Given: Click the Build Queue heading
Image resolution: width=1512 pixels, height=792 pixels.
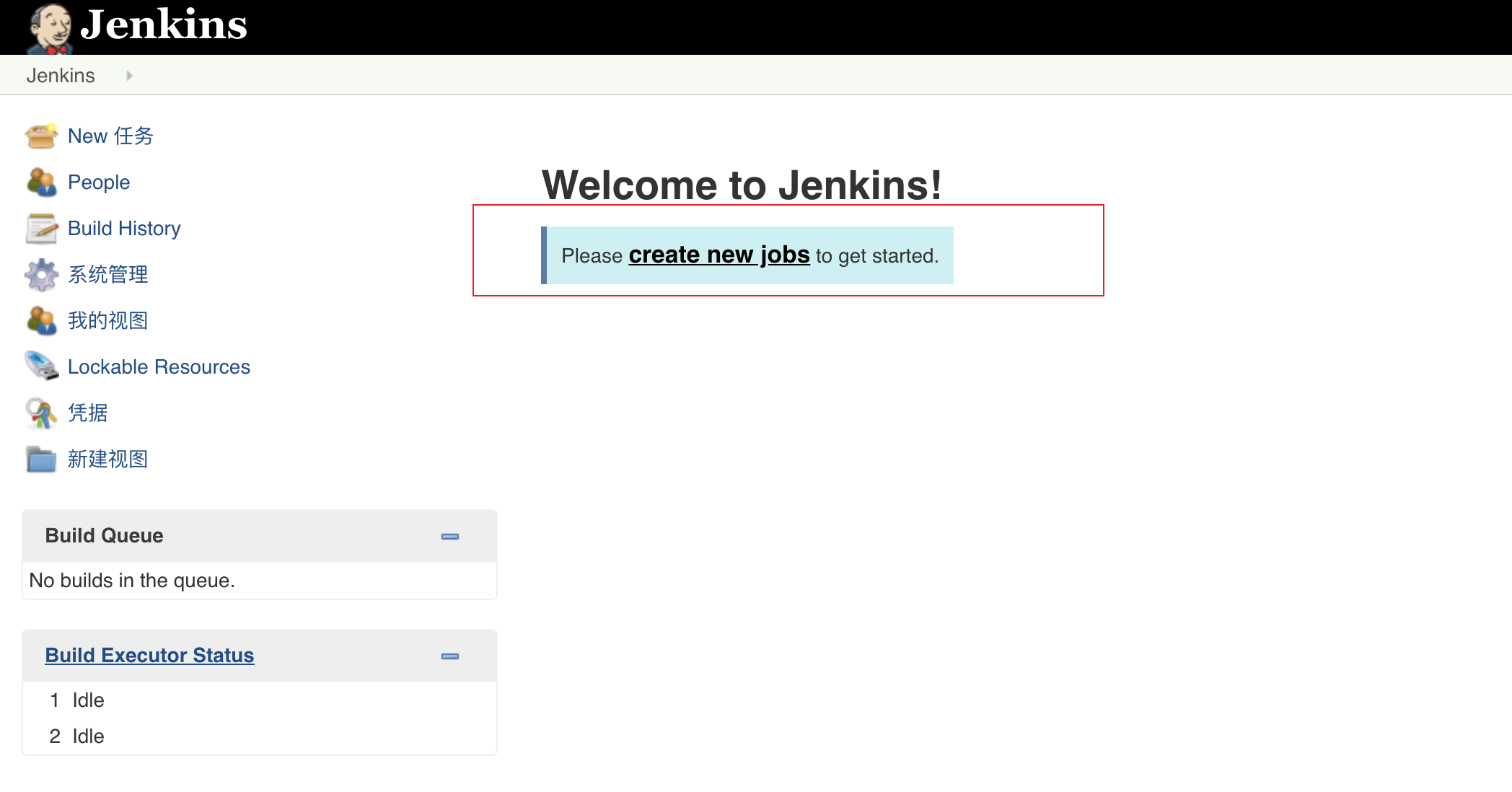Looking at the screenshot, I should click(104, 536).
